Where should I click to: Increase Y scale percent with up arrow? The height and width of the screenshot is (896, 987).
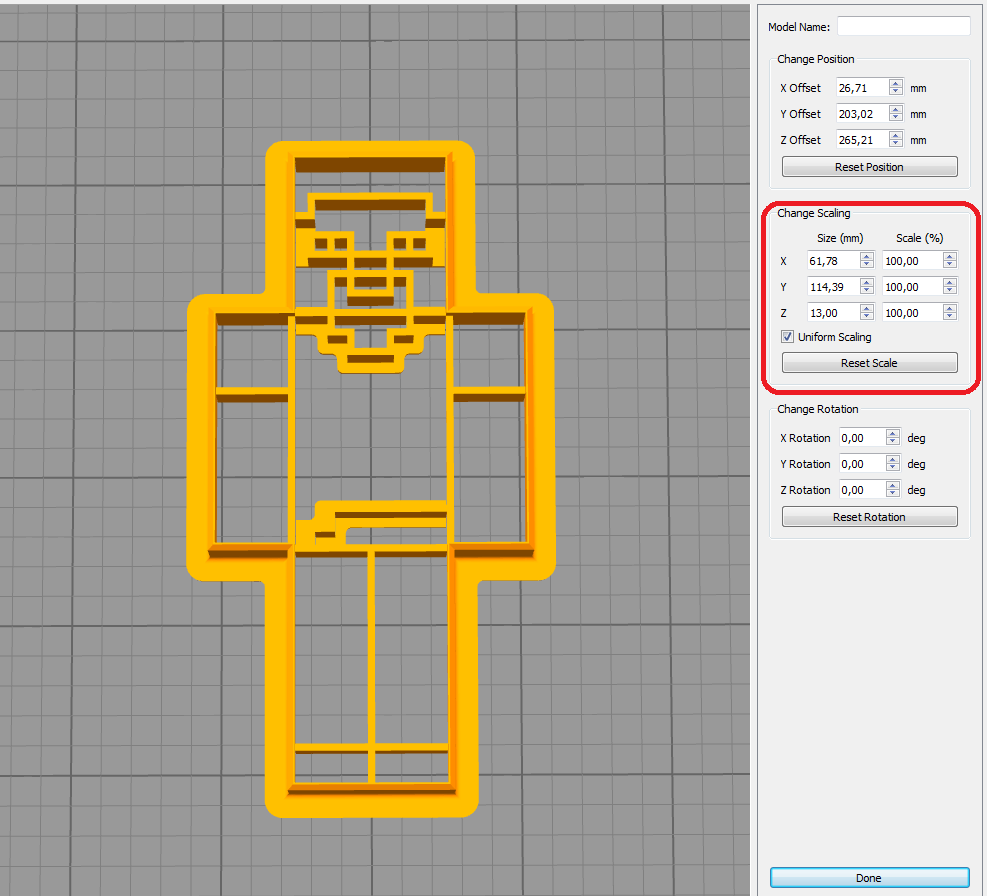point(950,282)
